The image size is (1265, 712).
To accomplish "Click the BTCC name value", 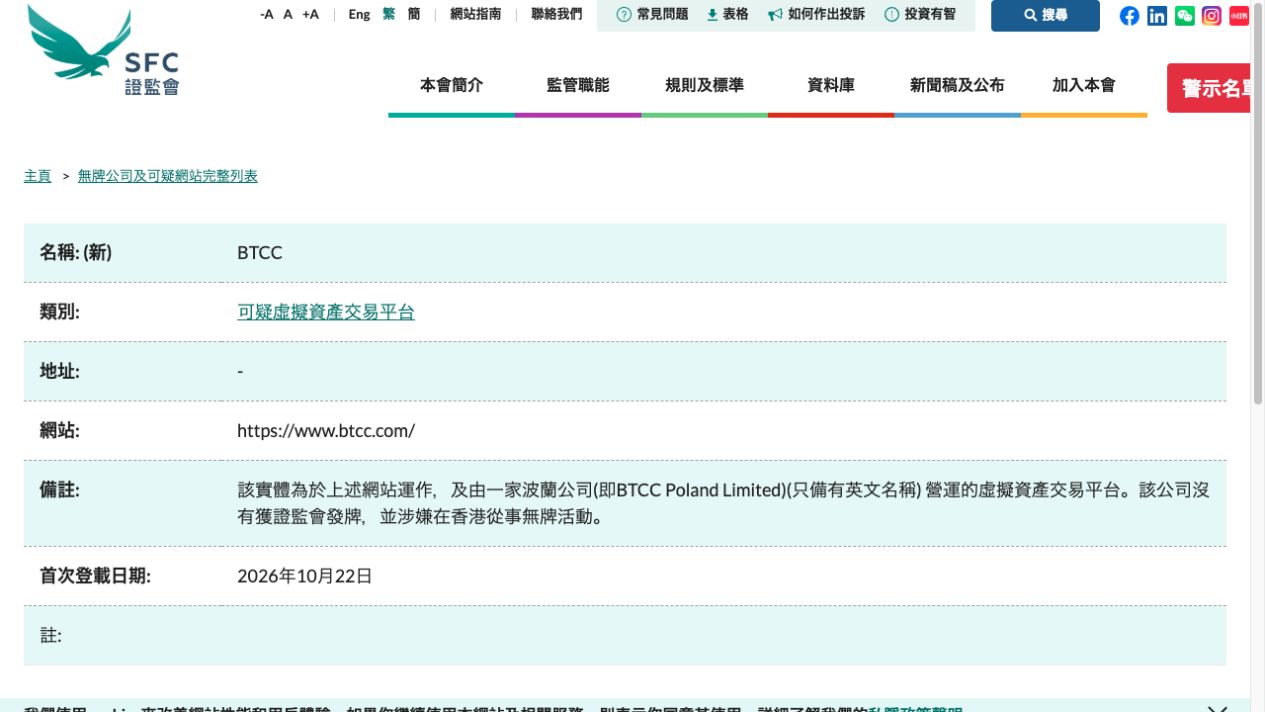I will coord(260,253).
